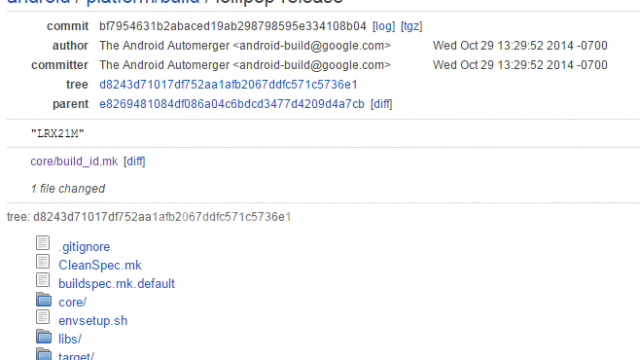
Task: Open the CleanSpec.mk file link
Action: coord(100,265)
